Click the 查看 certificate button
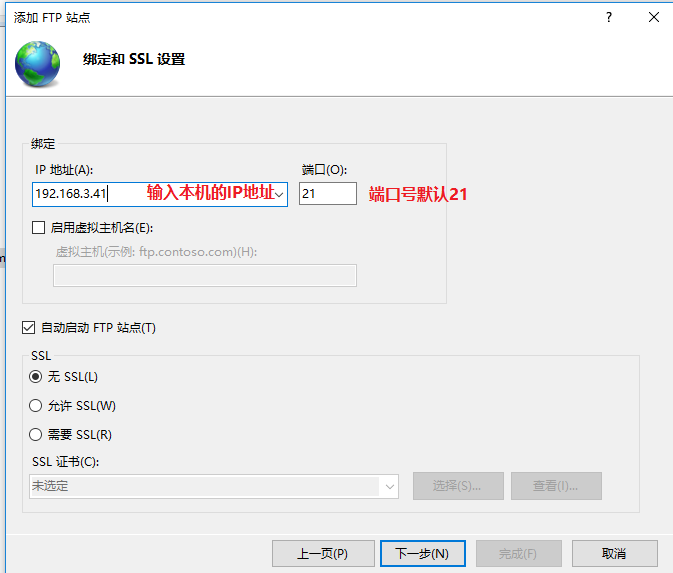Viewport: 673px width, 573px height. pos(556,486)
